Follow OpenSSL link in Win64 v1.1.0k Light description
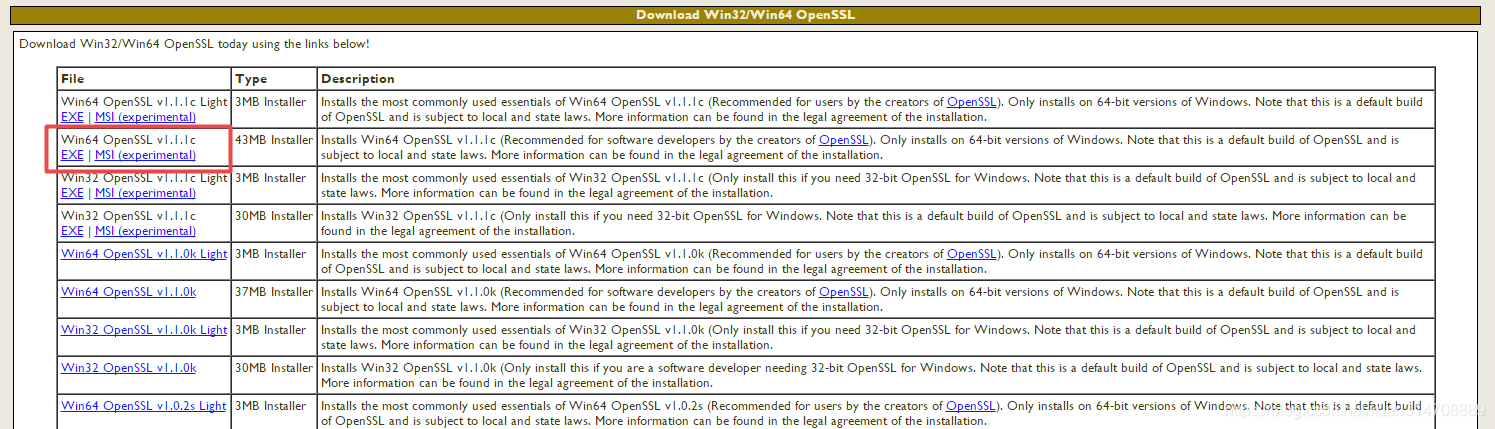The height and width of the screenshot is (429, 1495). [971, 254]
